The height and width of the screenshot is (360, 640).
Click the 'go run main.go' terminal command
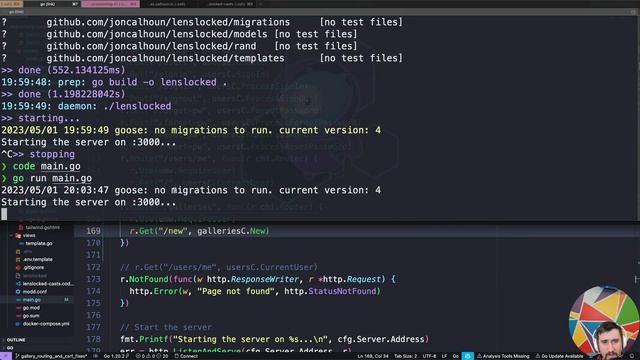click(52, 178)
